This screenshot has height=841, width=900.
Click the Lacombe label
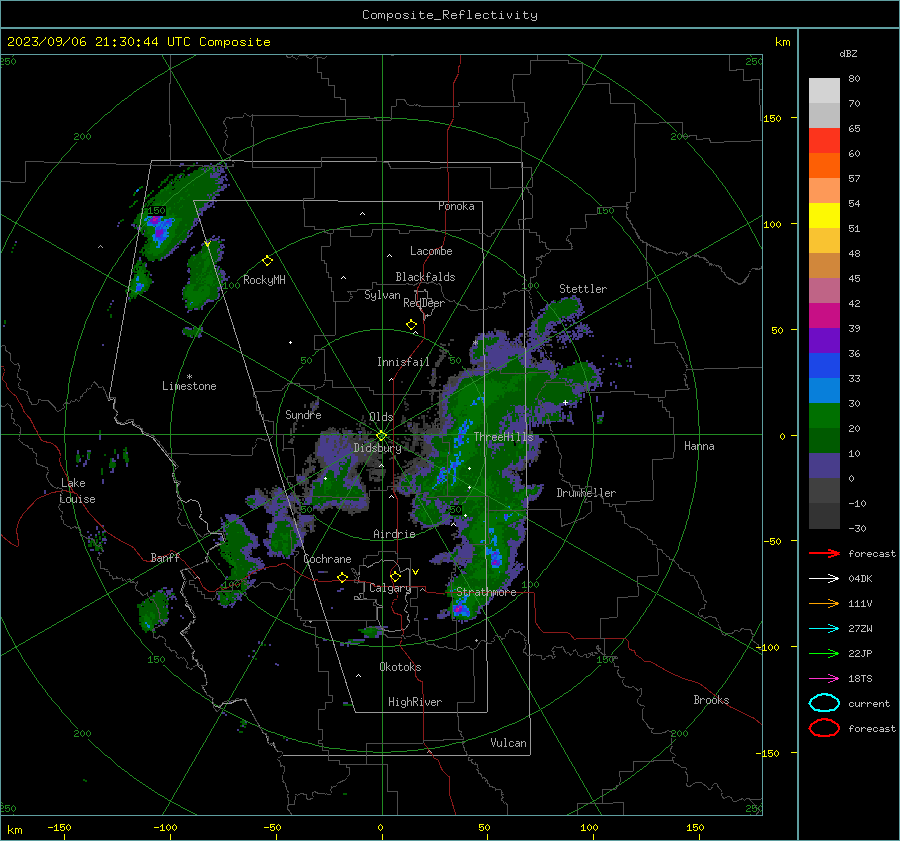pos(431,251)
